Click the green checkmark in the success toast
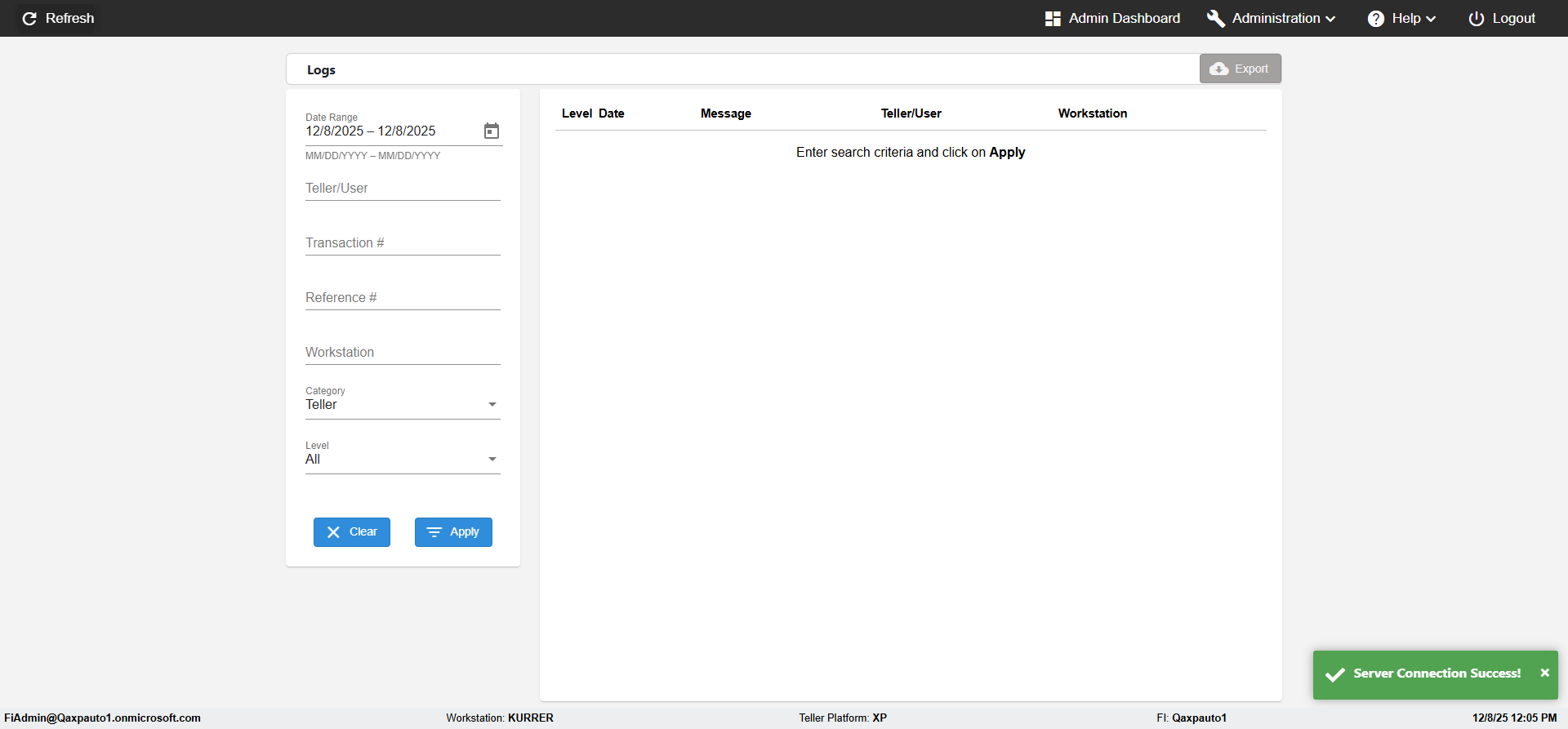Image resolution: width=1568 pixels, height=729 pixels. 1335,674
